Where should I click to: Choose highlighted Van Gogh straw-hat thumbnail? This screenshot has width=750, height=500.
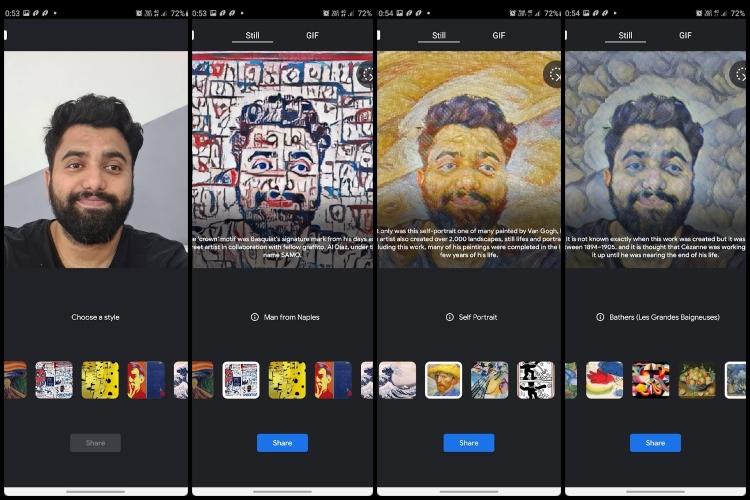coord(443,380)
